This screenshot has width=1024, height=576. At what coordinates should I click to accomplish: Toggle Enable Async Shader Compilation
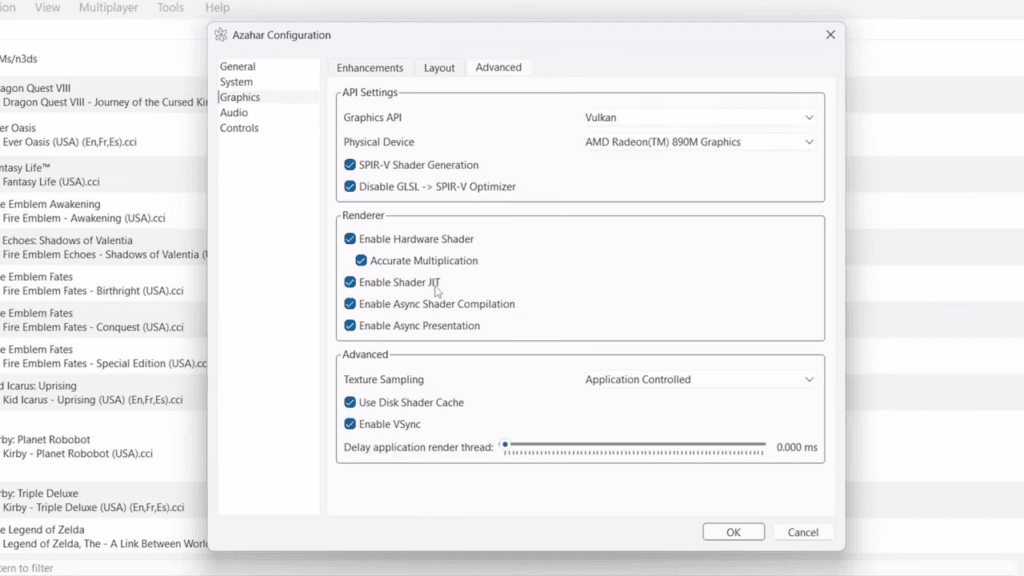click(350, 304)
